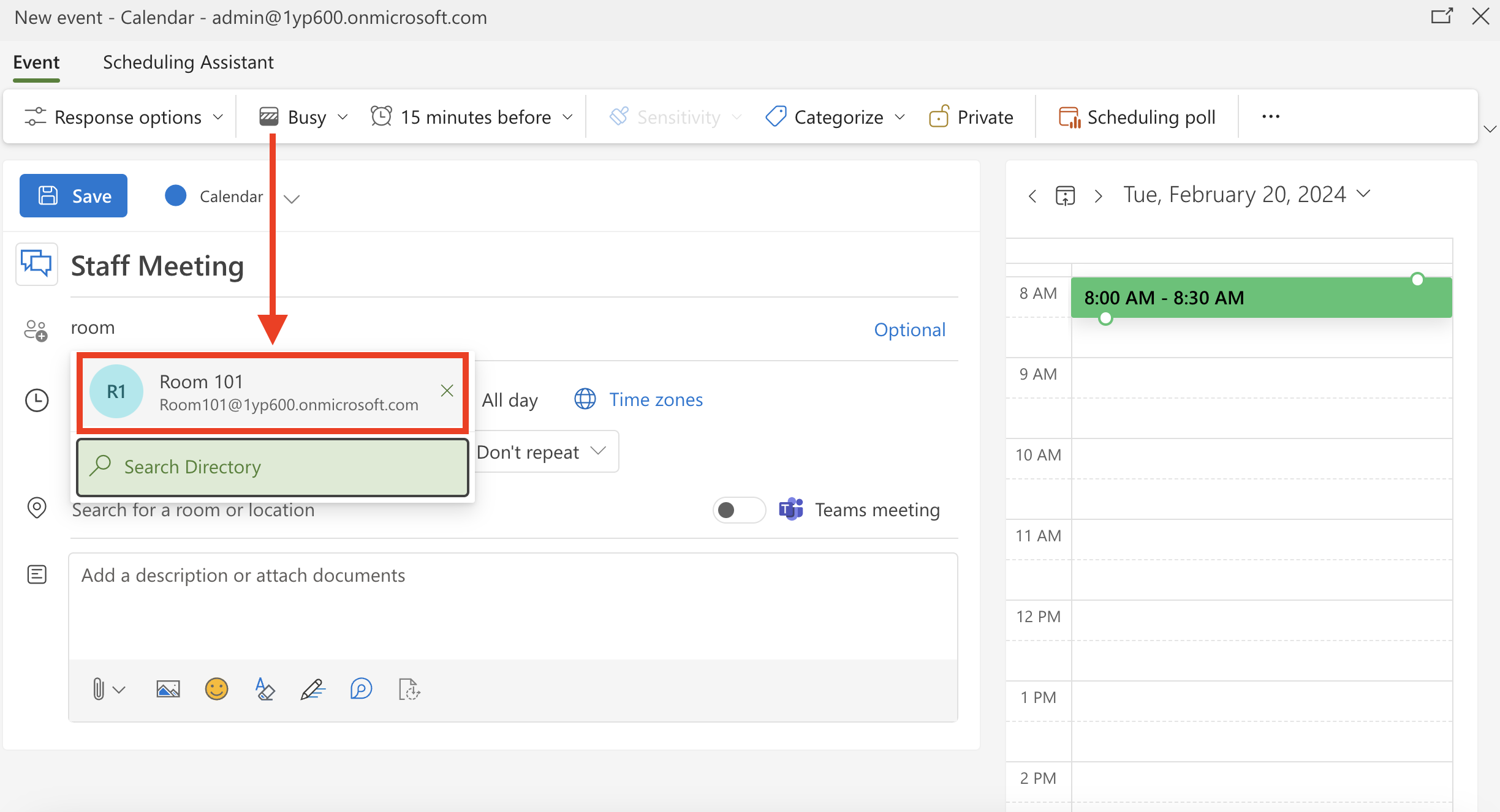Insert a picture using the image icon
The image size is (1500, 812).
coord(168,690)
